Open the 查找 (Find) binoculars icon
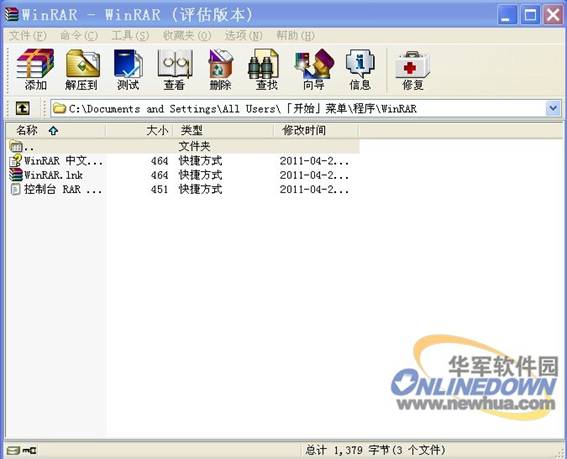Viewport: 567px width, 459px height. pyautogui.click(x=266, y=69)
